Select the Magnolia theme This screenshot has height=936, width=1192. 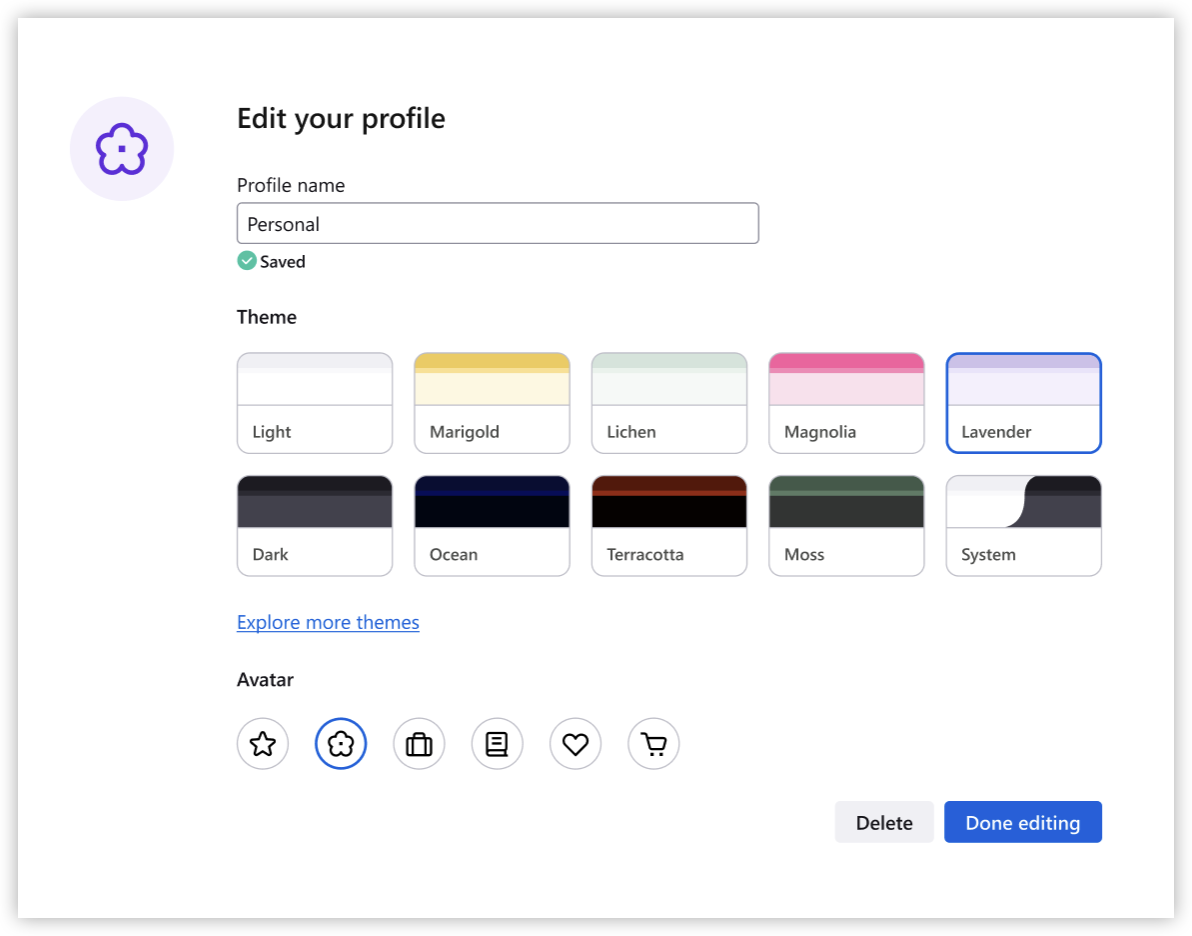tap(846, 402)
